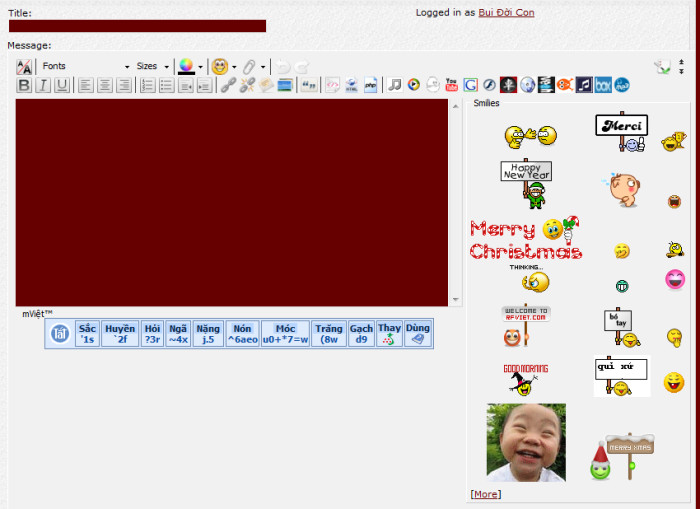The image size is (700, 509).
Task: Expand the smiley insert dropdown arrow
Action: tap(234, 67)
